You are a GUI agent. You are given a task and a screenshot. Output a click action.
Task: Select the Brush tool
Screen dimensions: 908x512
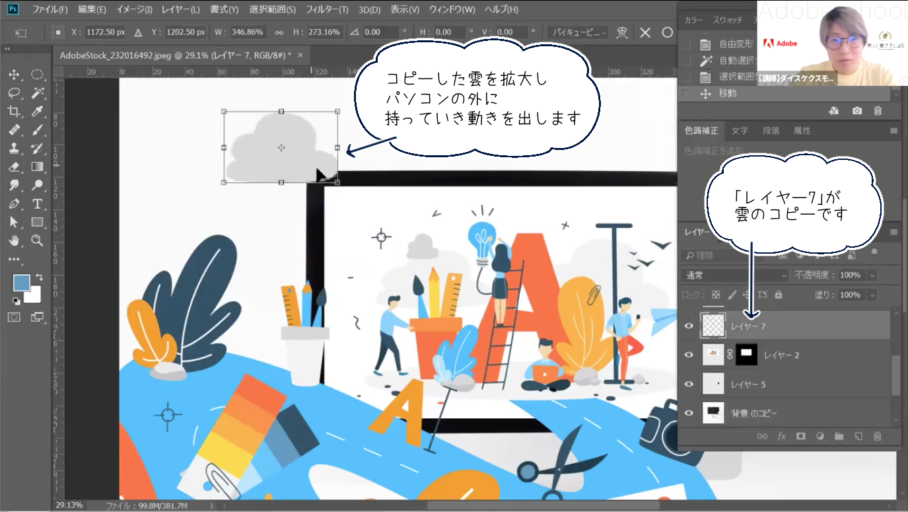pyautogui.click(x=37, y=130)
